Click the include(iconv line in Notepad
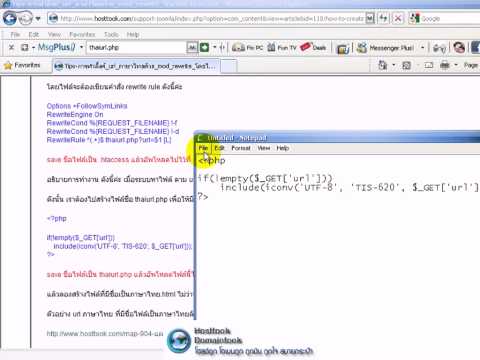Viewport: 480px width, 360px height. click(350, 187)
